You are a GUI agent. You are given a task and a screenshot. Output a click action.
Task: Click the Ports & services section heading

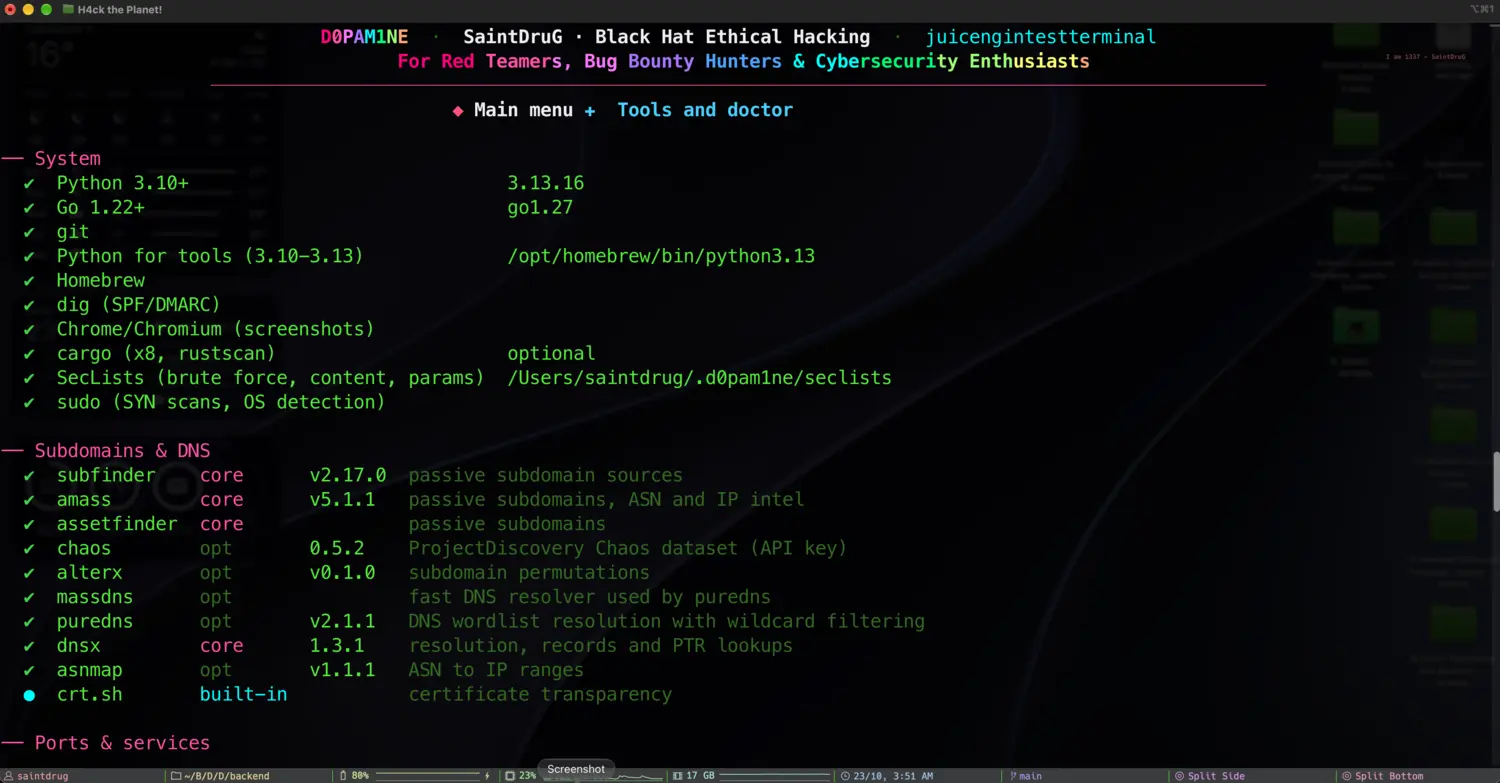tap(122, 743)
